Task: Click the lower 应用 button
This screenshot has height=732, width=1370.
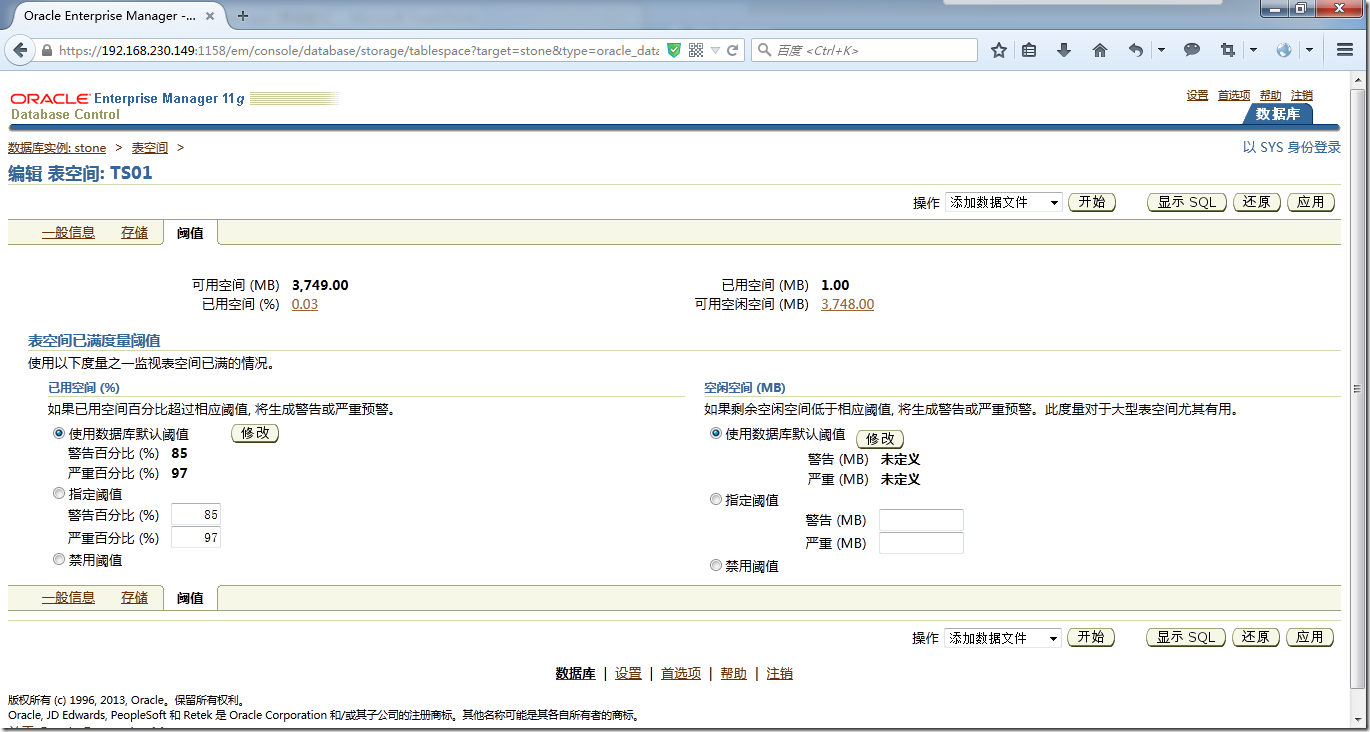Action: (x=1311, y=637)
